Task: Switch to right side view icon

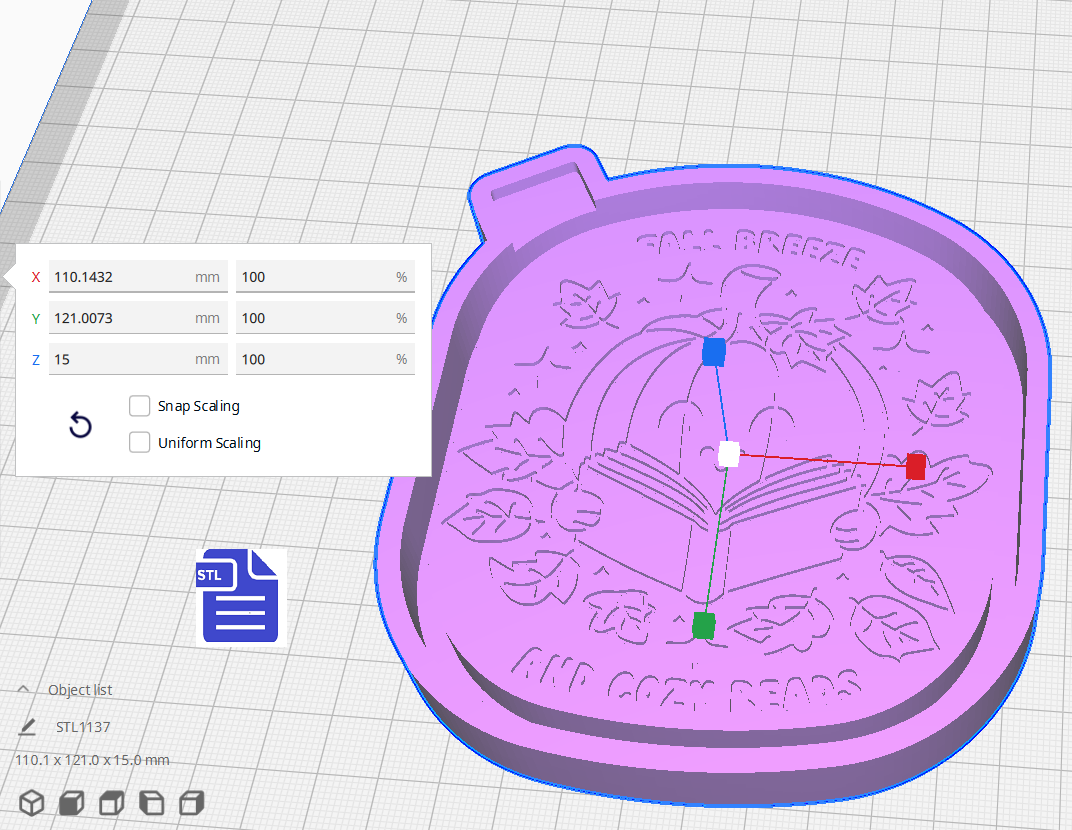Action: (x=191, y=802)
